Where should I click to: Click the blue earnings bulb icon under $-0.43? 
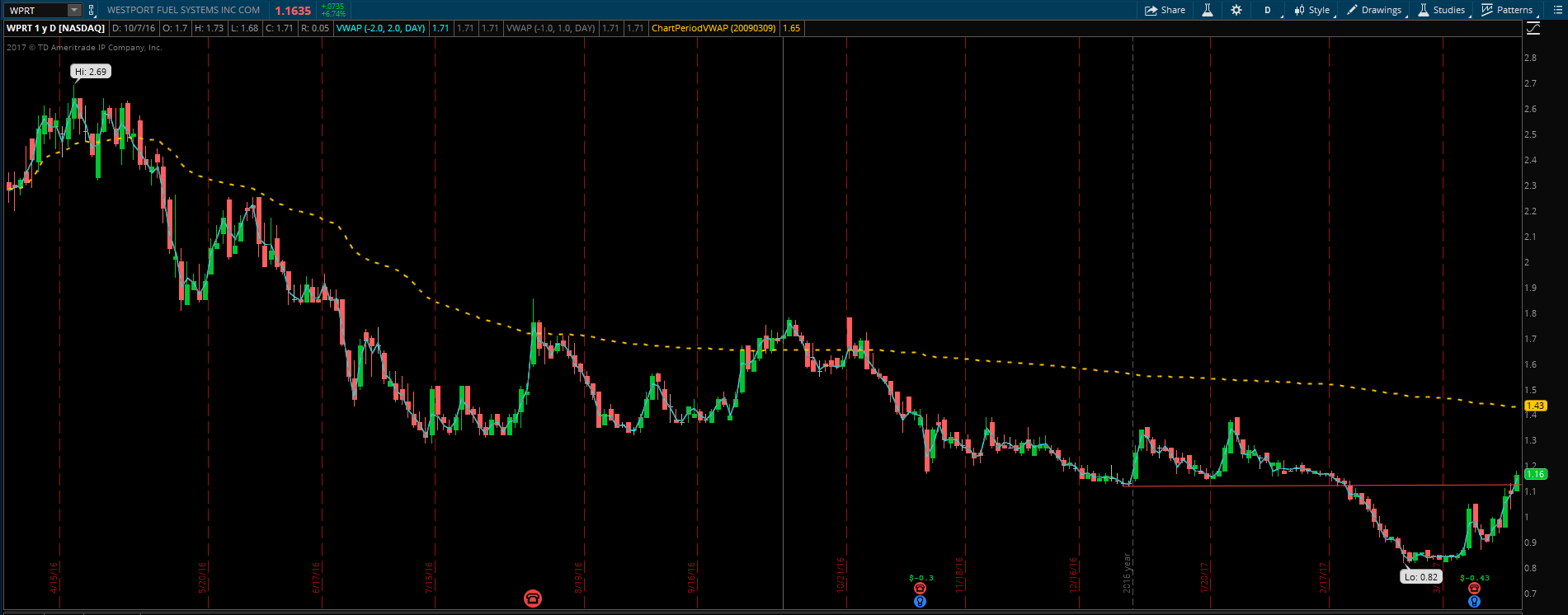coord(1475,602)
